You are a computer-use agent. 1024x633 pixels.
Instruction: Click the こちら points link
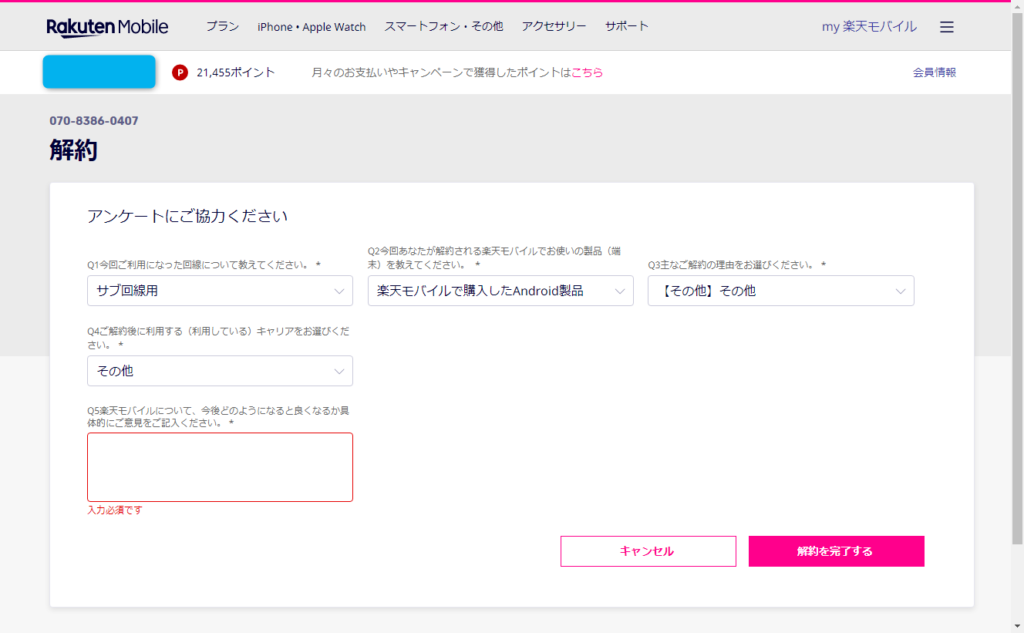587,73
